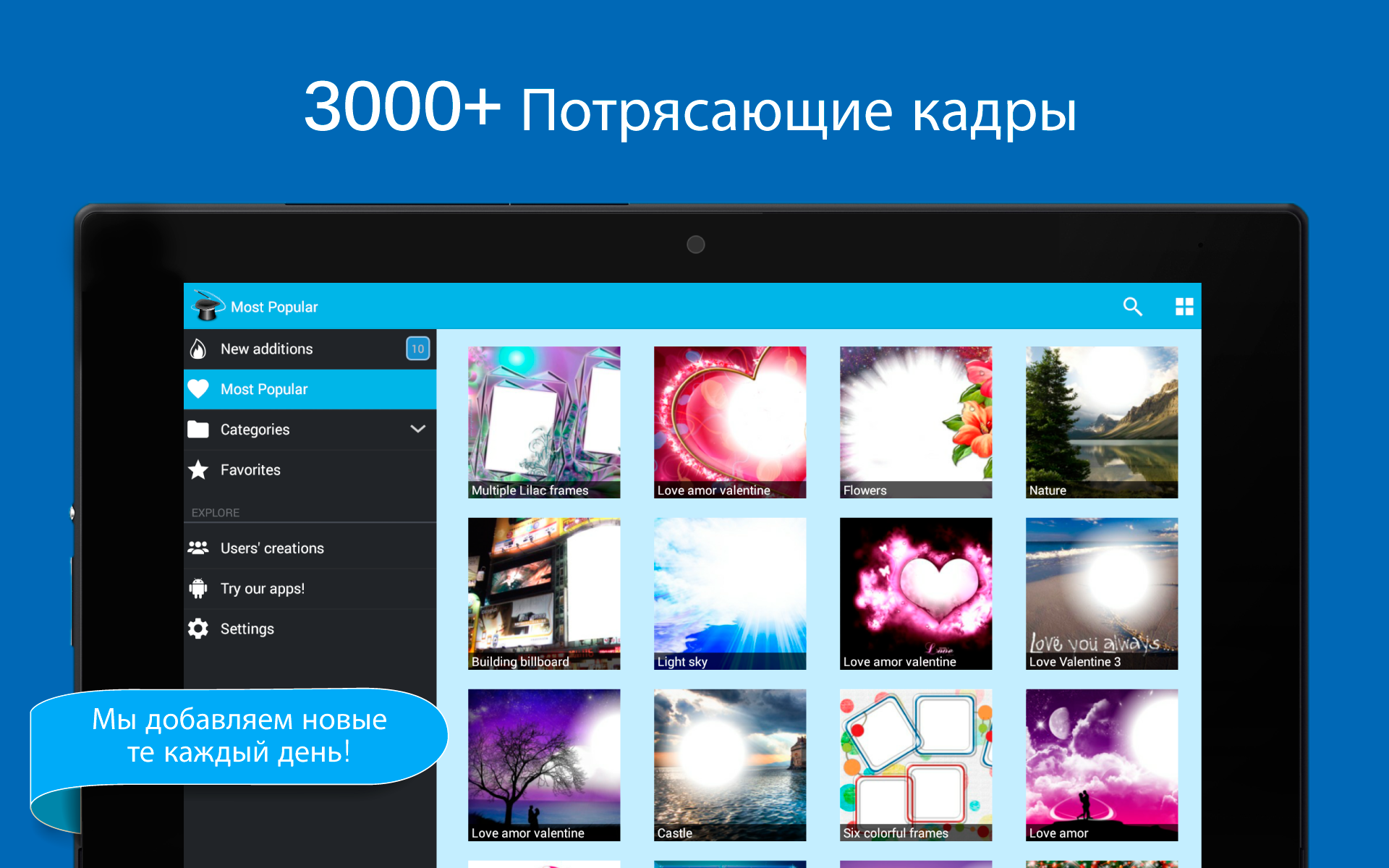Select Love Valentine 3 beach frame
This screenshot has width=1389, height=868.
coord(1102,594)
